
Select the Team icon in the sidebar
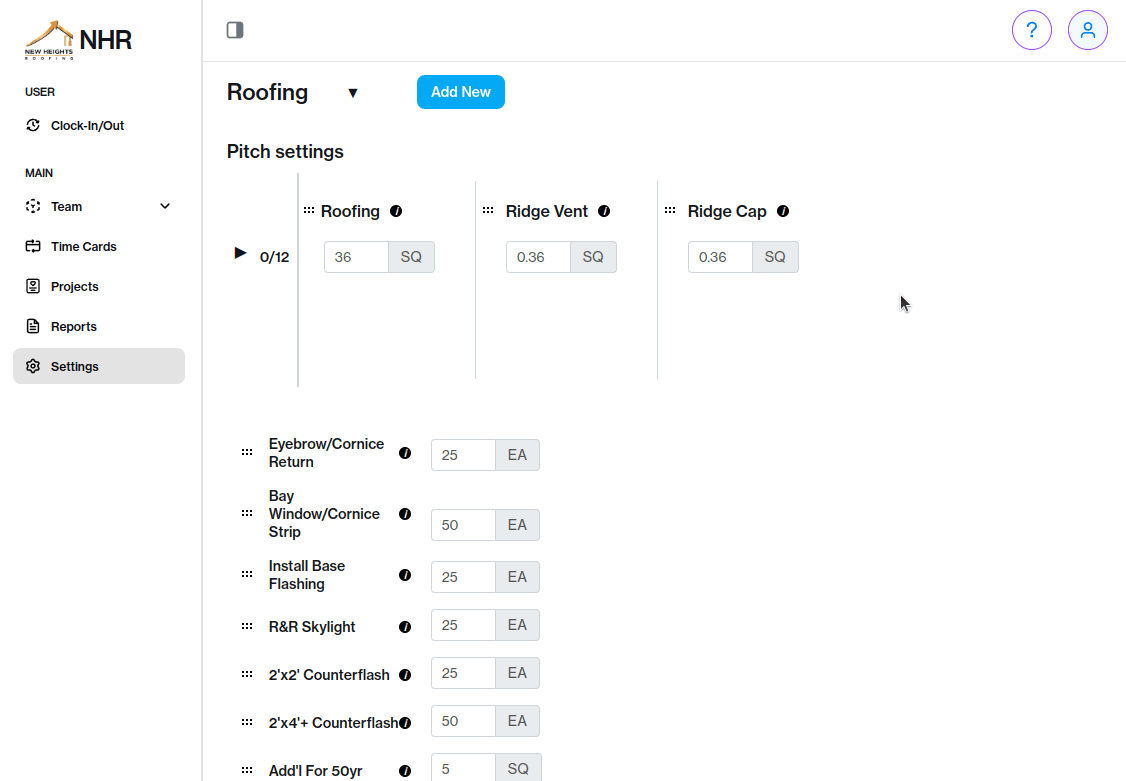[x=34, y=206]
